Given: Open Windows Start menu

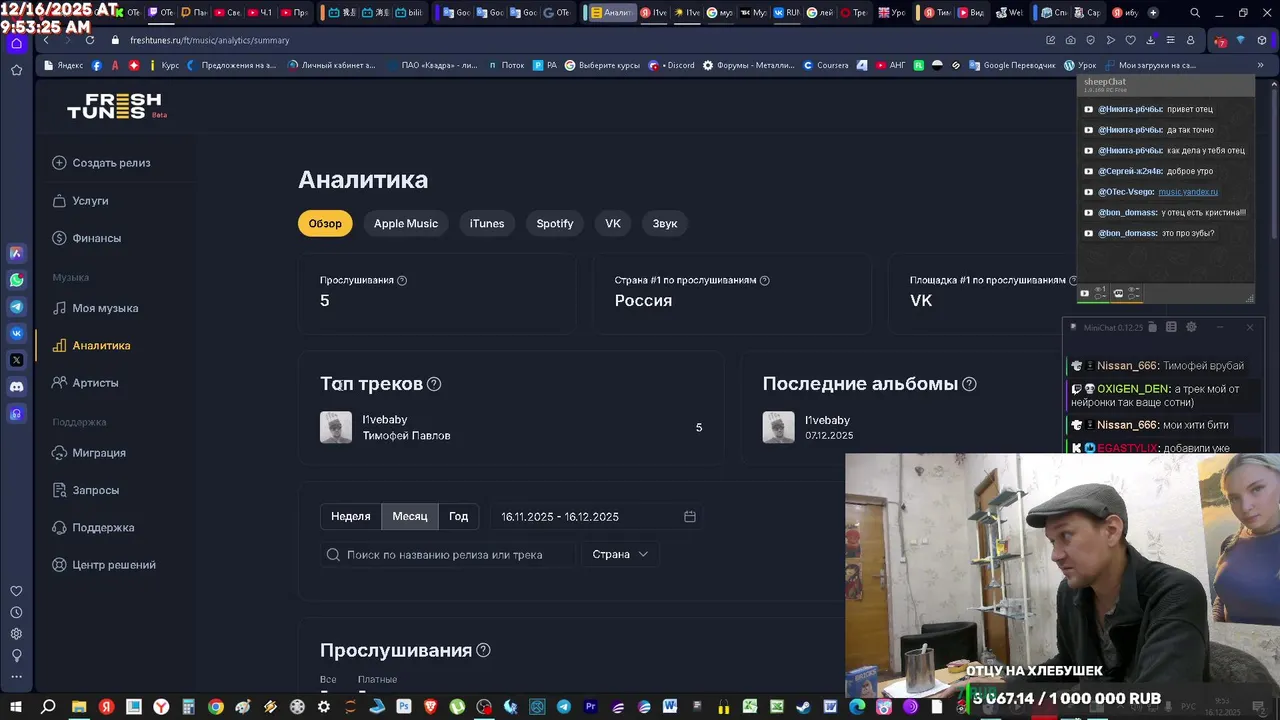Looking at the screenshot, I should pyautogui.click(x=16, y=707).
